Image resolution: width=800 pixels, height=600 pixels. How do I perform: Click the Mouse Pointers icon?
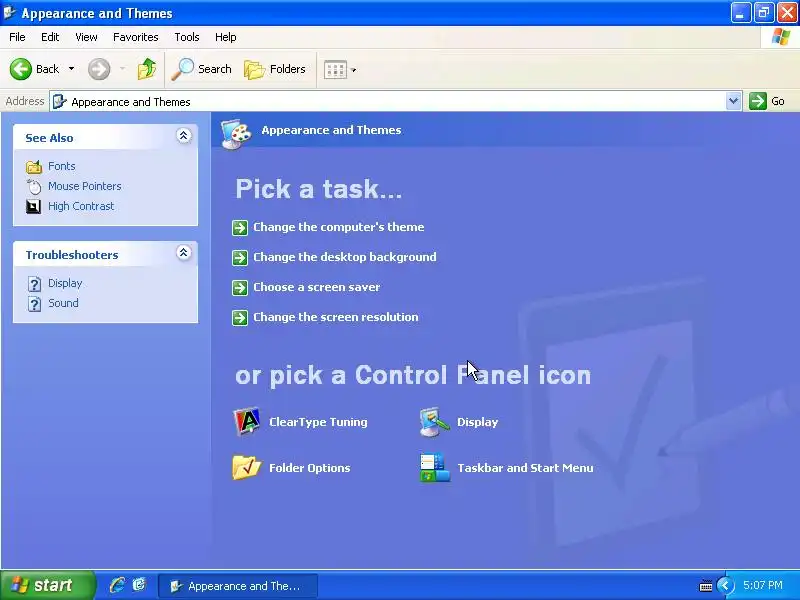tap(34, 187)
